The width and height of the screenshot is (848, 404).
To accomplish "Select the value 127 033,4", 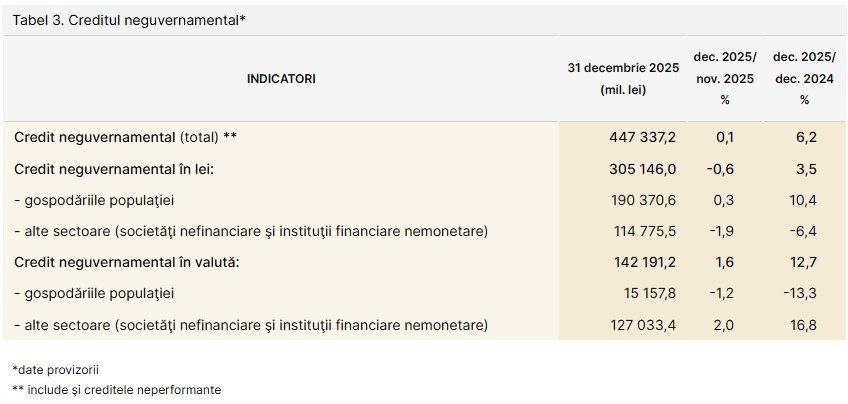I will click(x=642, y=324).
